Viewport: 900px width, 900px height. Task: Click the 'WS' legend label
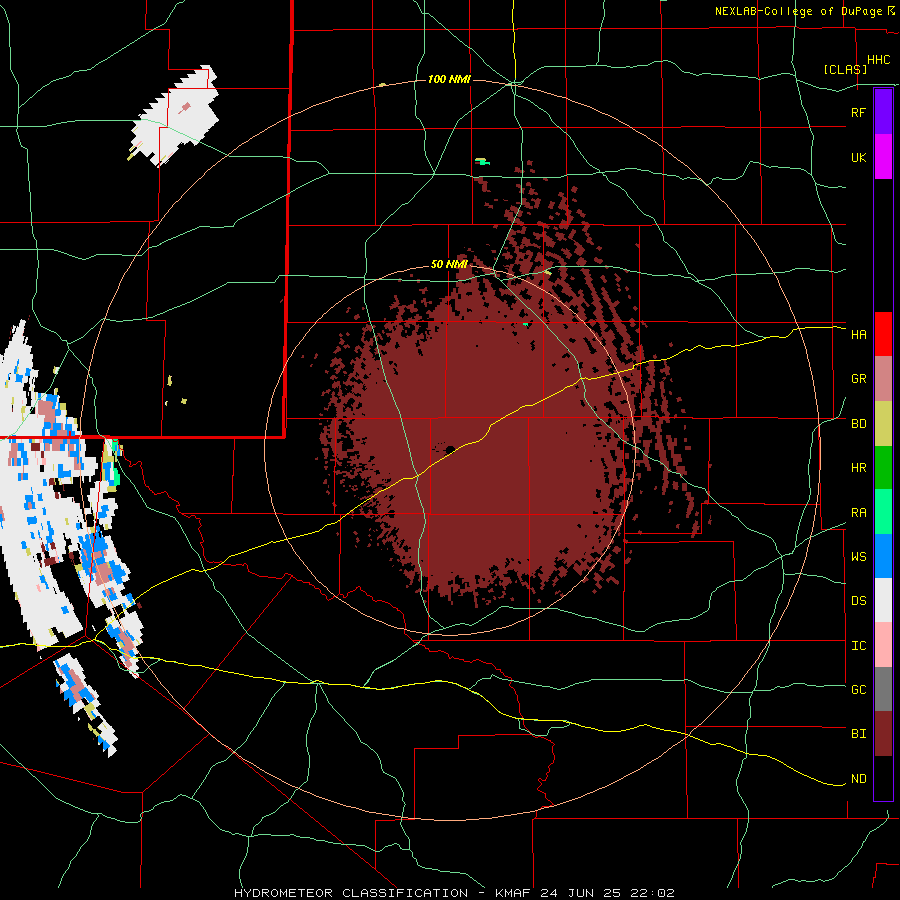[x=858, y=557]
